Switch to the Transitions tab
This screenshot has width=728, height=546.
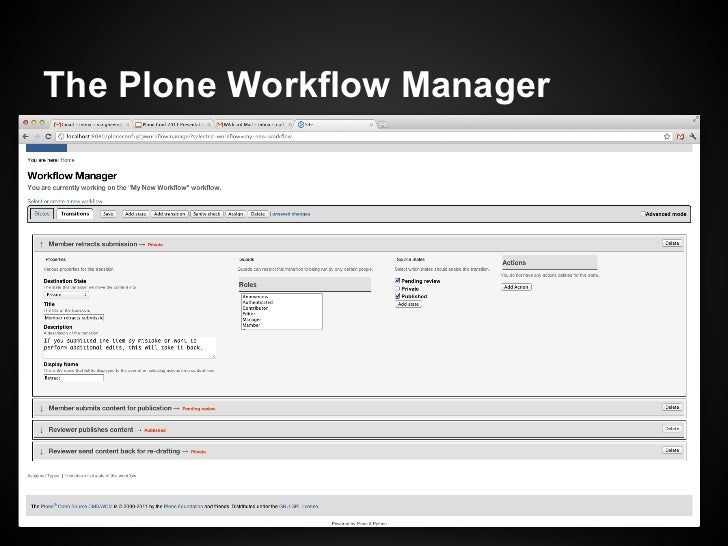coord(75,214)
